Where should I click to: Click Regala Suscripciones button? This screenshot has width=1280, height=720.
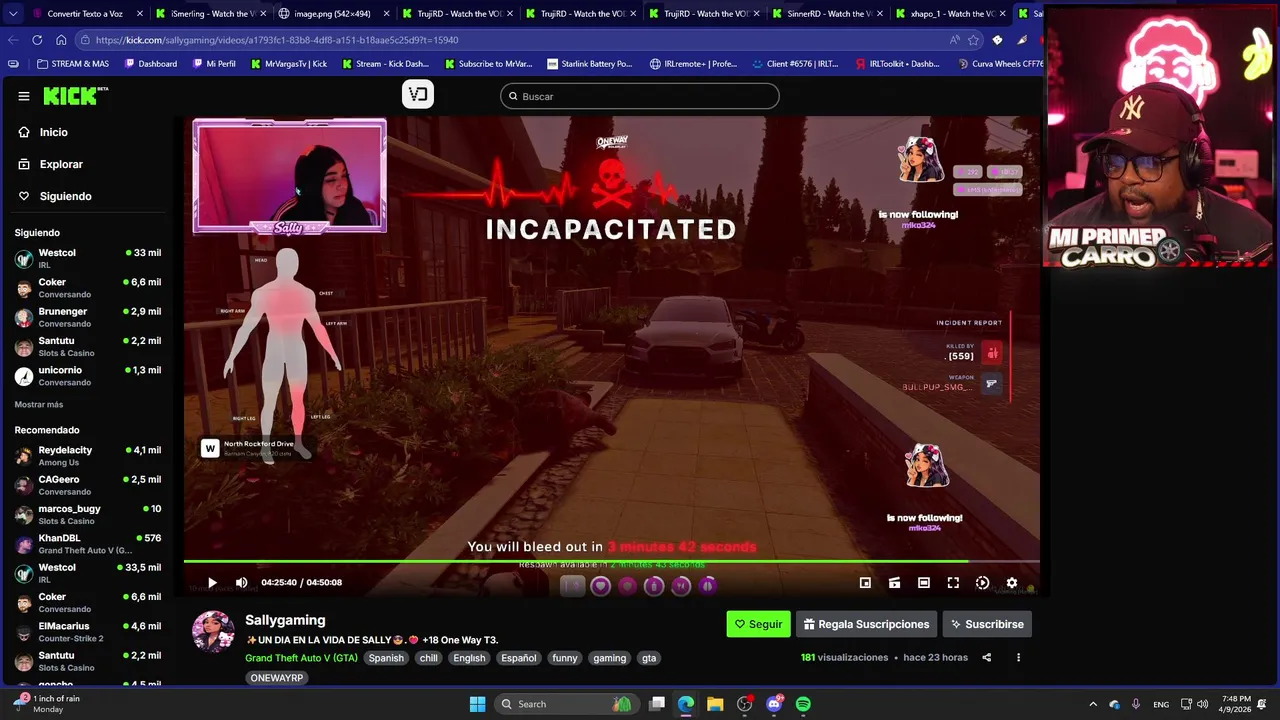coord(866,624)
